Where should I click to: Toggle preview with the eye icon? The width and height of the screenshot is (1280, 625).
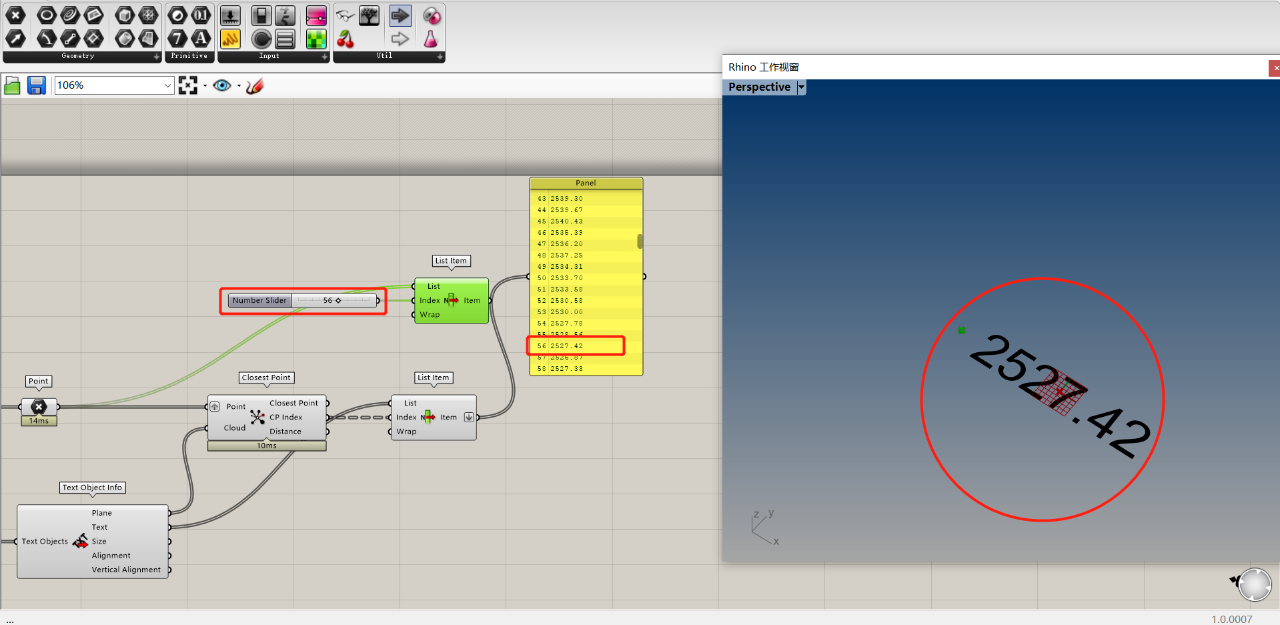tap(221, 86)
